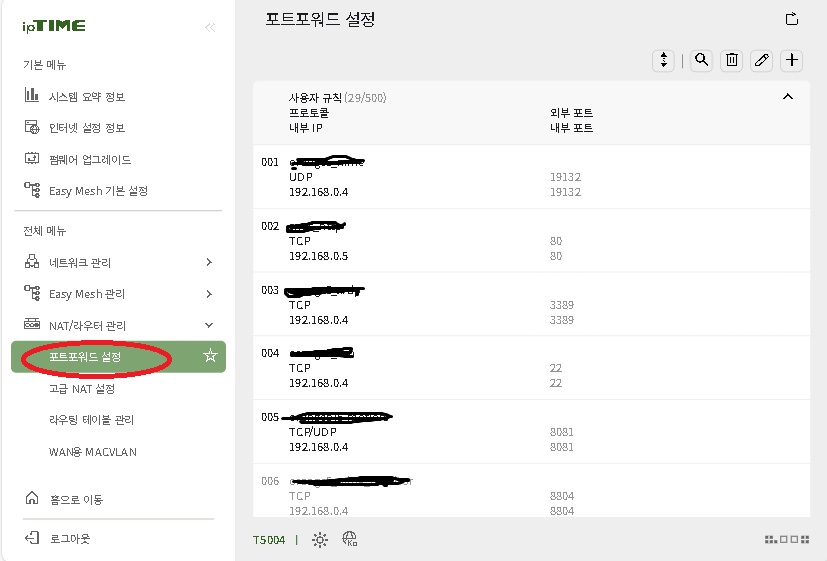Click the add rule plus icon
The width and height of the screenshot is (827, 561).
tap(792, 61)
